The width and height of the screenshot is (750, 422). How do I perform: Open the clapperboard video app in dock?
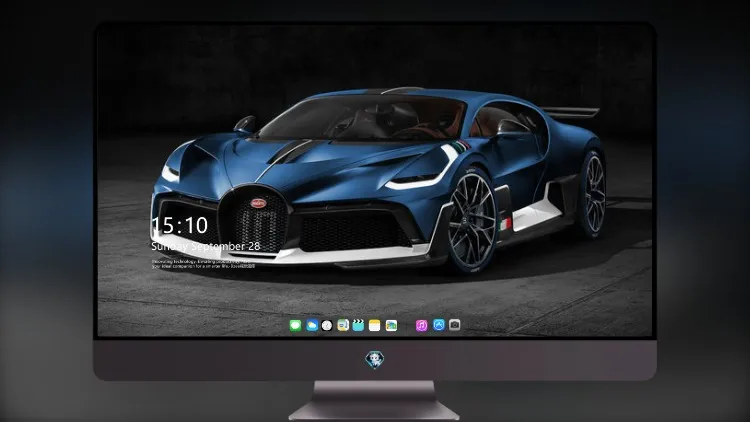pos(358,325)
